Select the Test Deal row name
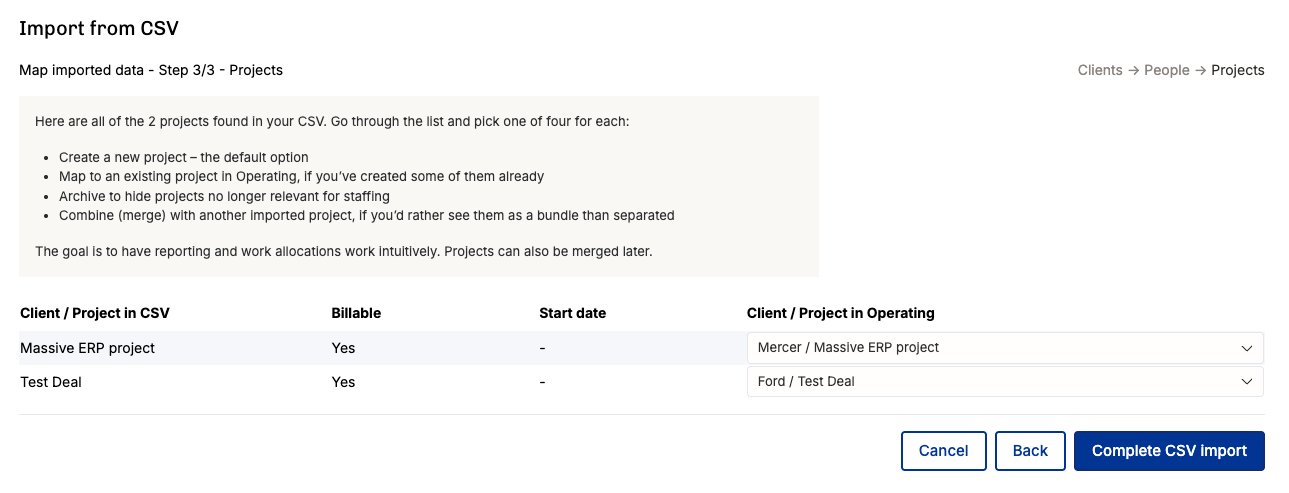 (x=51, y=382)
